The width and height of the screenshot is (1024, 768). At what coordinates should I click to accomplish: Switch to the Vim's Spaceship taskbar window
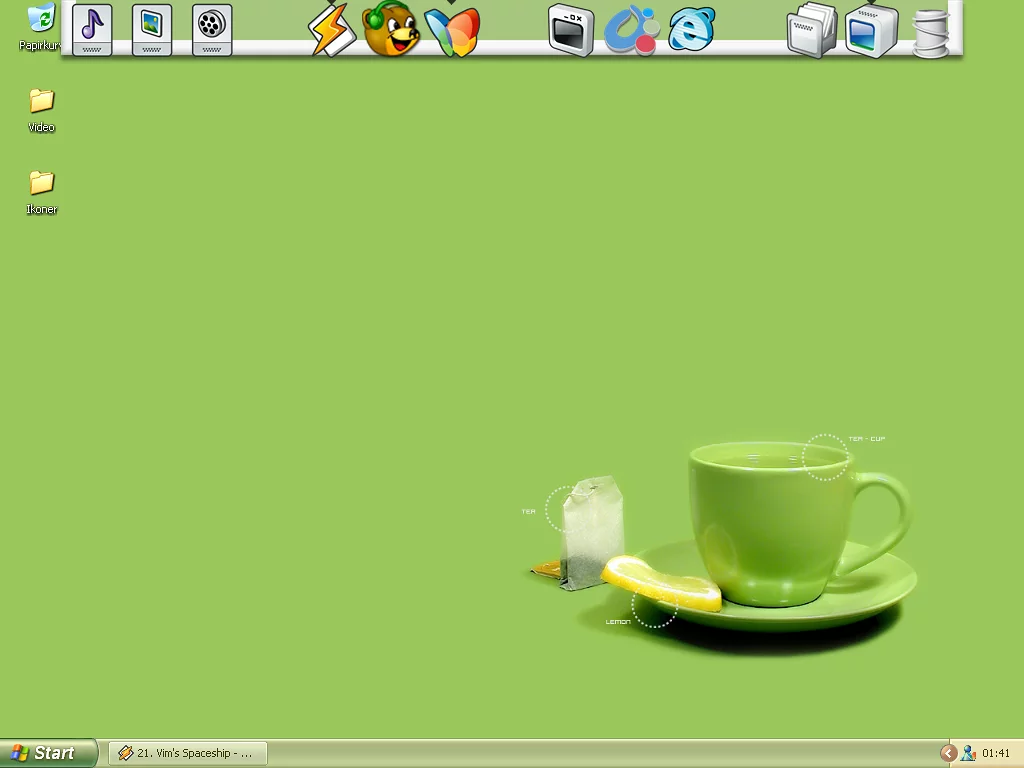(187, 753)
